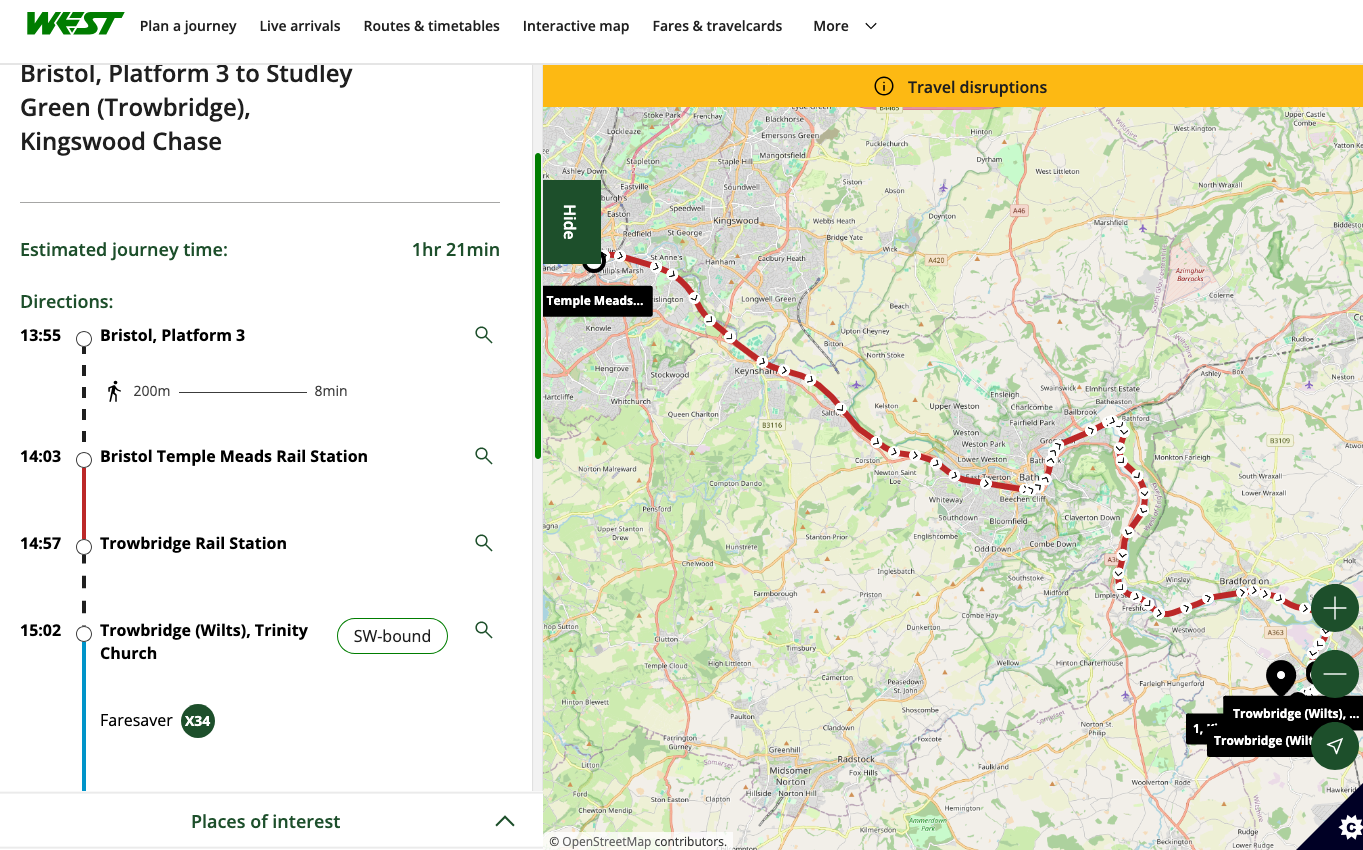Click the green directions panel scrollbar
1363x850 pixels.
click(538, 305)
